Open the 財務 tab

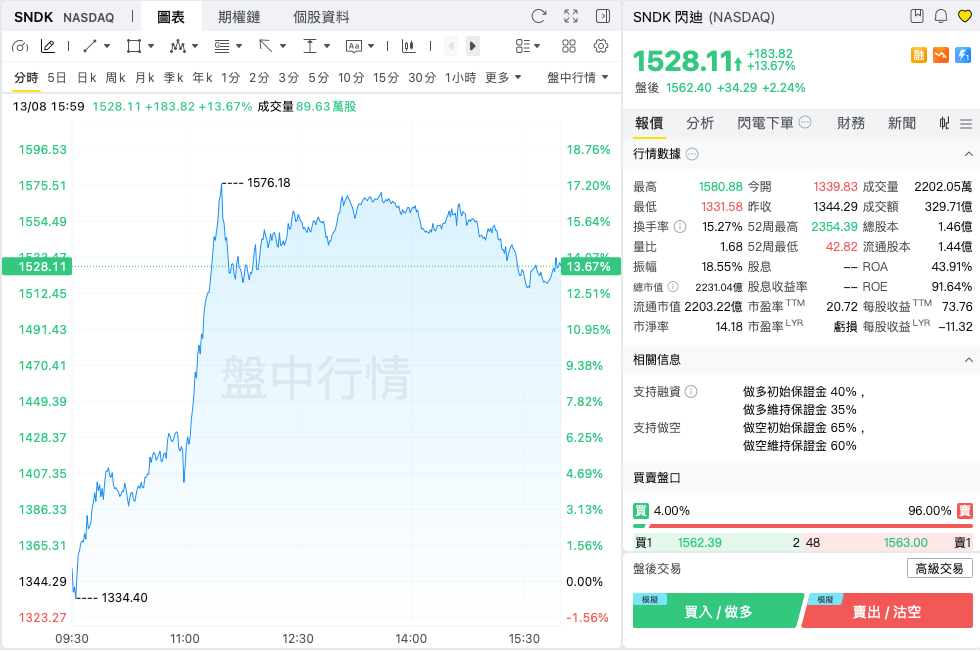[x=851, y=124]
